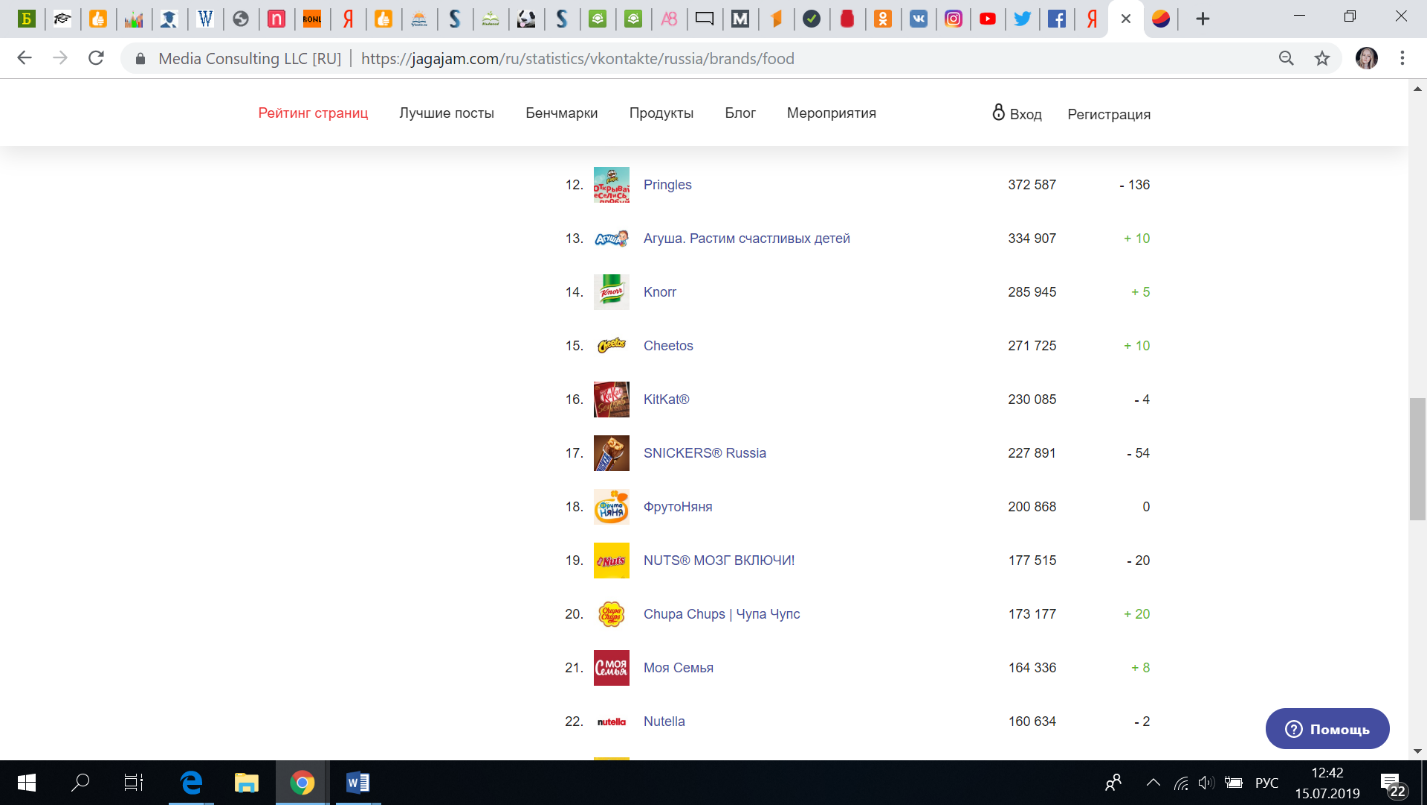Click the Nutella logo image
Screen dimensions: 1427x805
[611, 721]
